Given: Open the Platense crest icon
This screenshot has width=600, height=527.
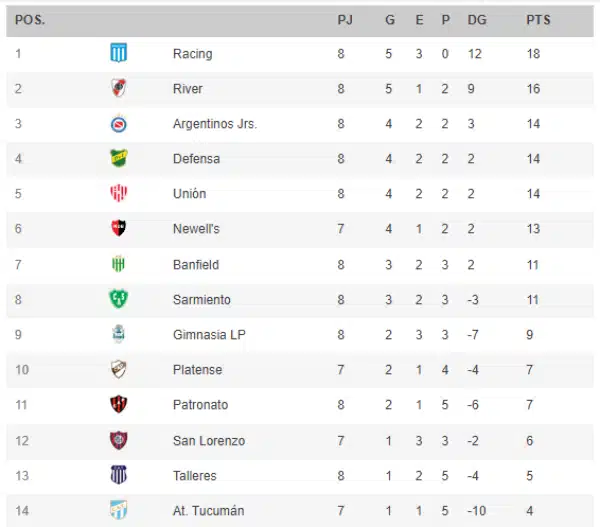Looking at the screenshot, I should point(119,369).
